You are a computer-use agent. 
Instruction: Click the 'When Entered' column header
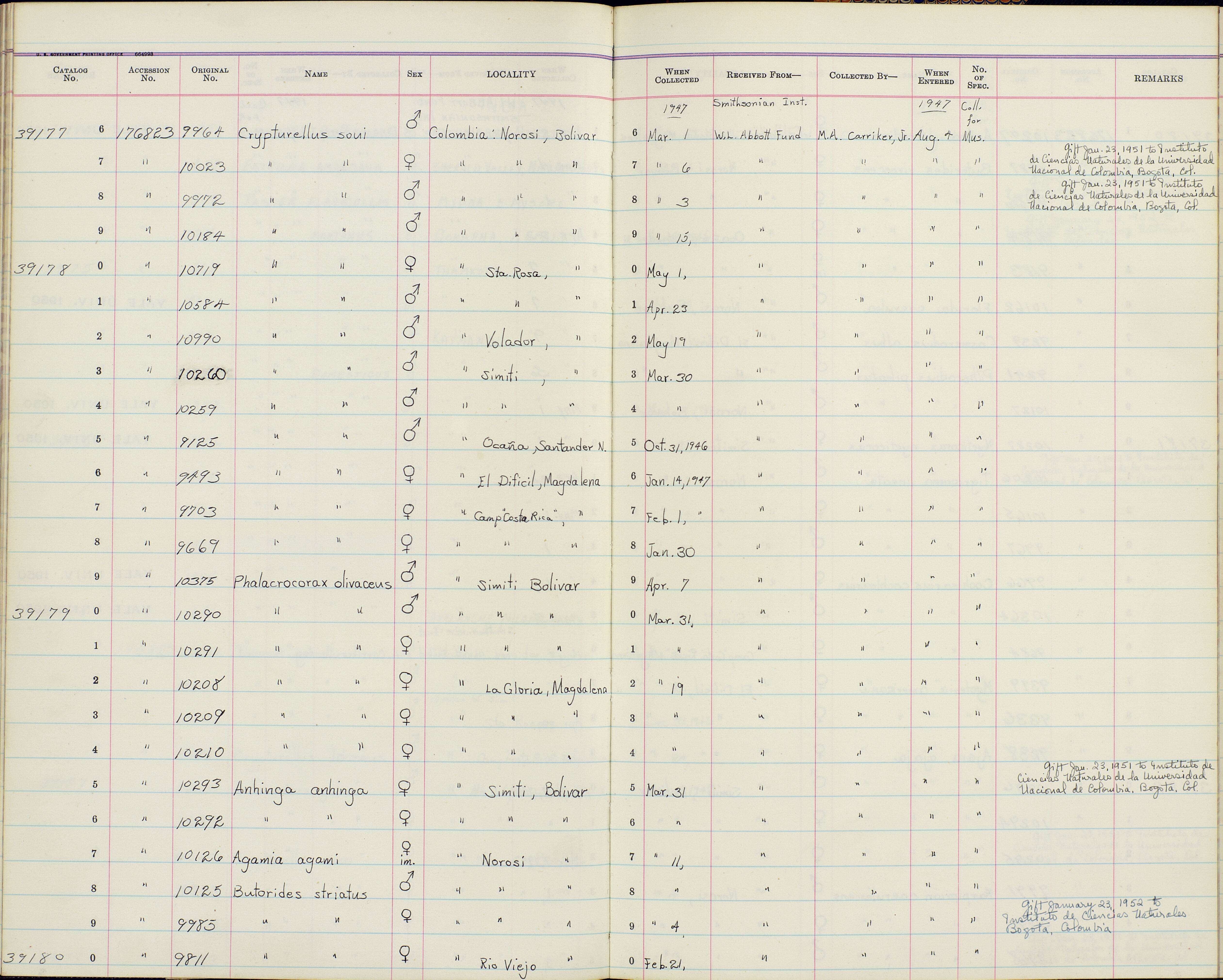coord(936,77)
